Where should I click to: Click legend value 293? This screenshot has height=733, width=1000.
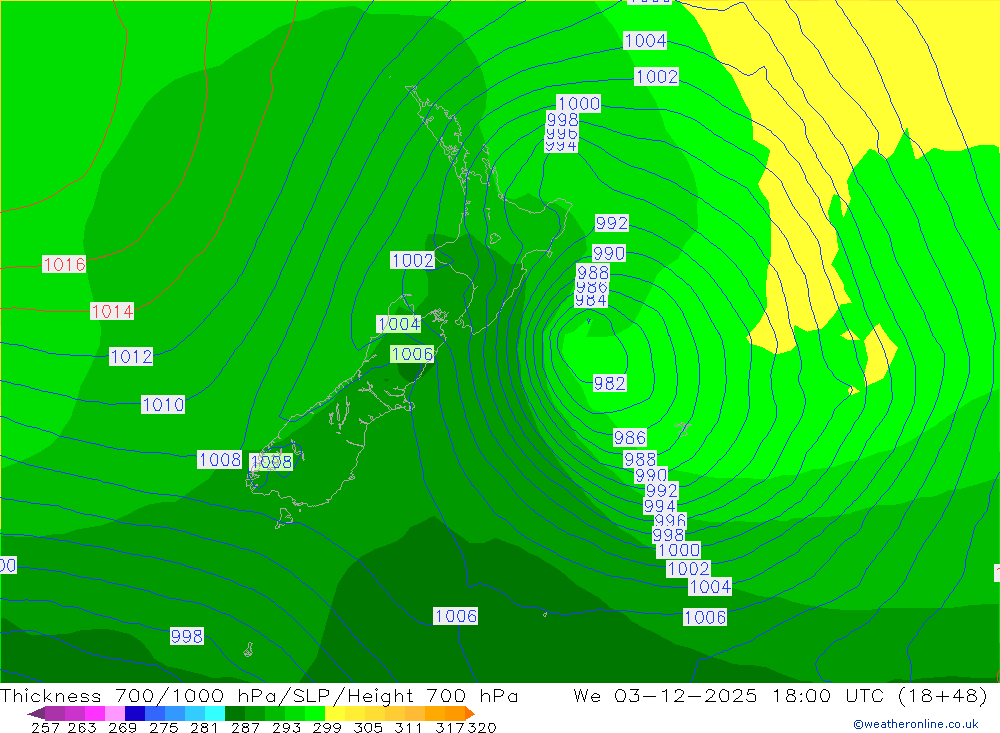point(286,727)
